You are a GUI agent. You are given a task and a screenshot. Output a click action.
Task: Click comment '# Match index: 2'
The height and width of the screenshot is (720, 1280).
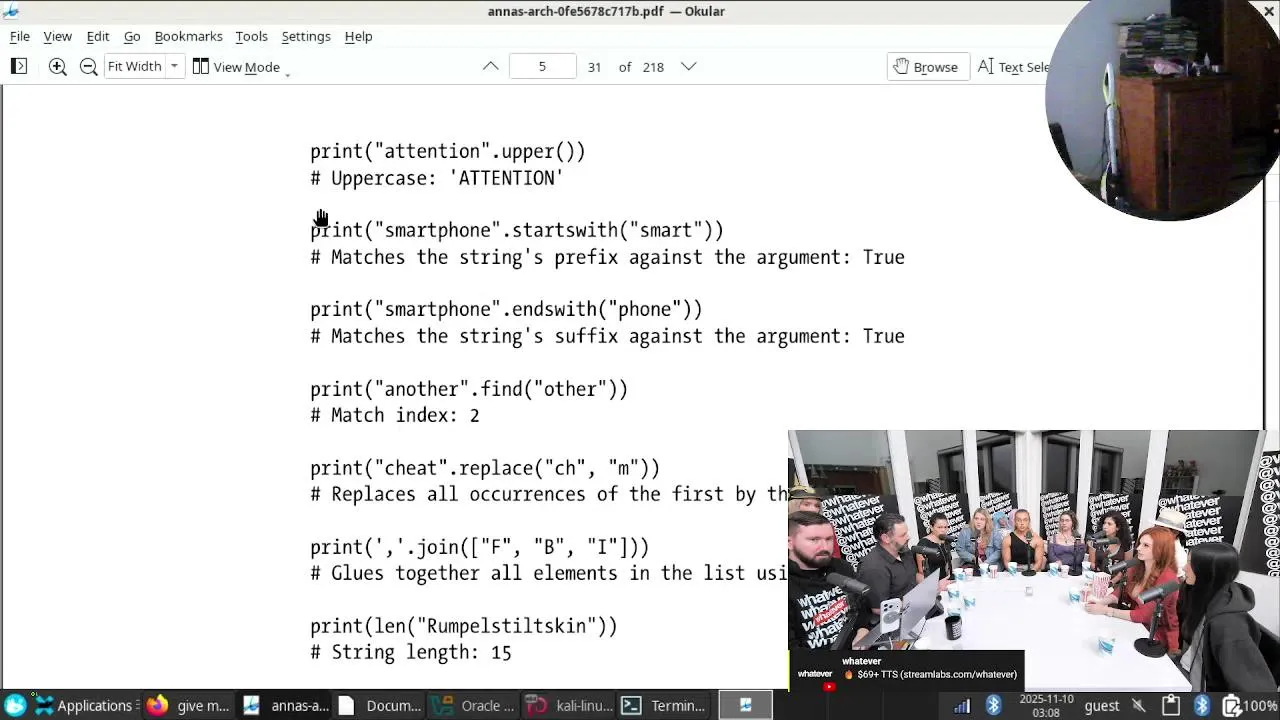click(x=395, y=415)
